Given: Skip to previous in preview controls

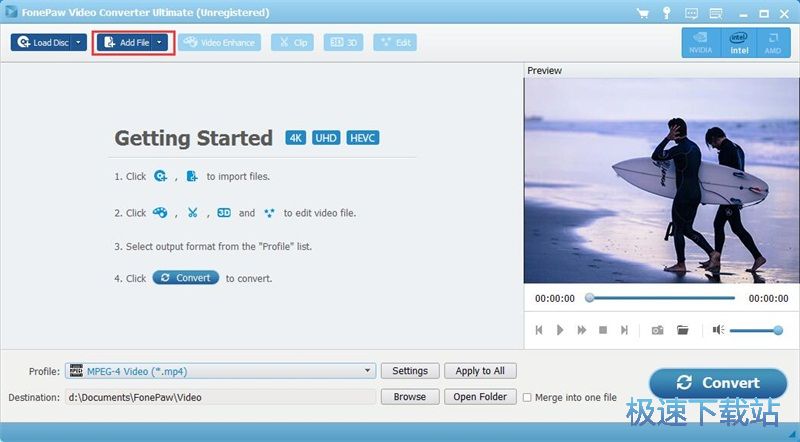Looking at the screenshot, I should pyautogui.click(x=539, y=330).
